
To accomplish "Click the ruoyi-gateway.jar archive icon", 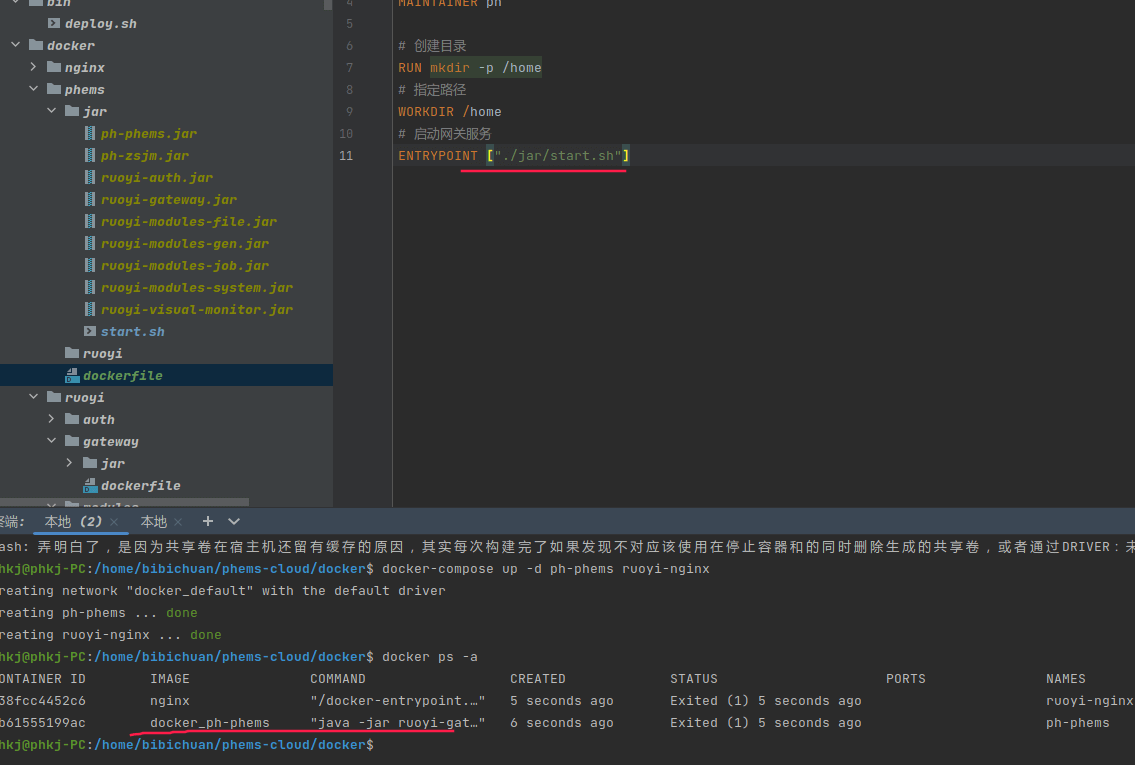I will (90, 199).
